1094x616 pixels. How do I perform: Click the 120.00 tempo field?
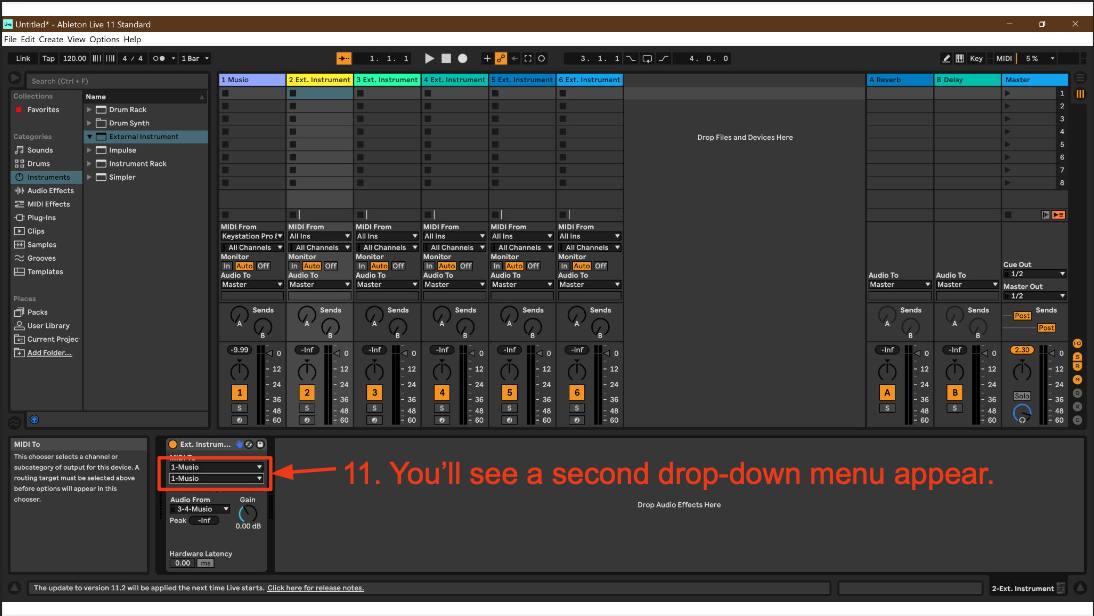point(75,59)
